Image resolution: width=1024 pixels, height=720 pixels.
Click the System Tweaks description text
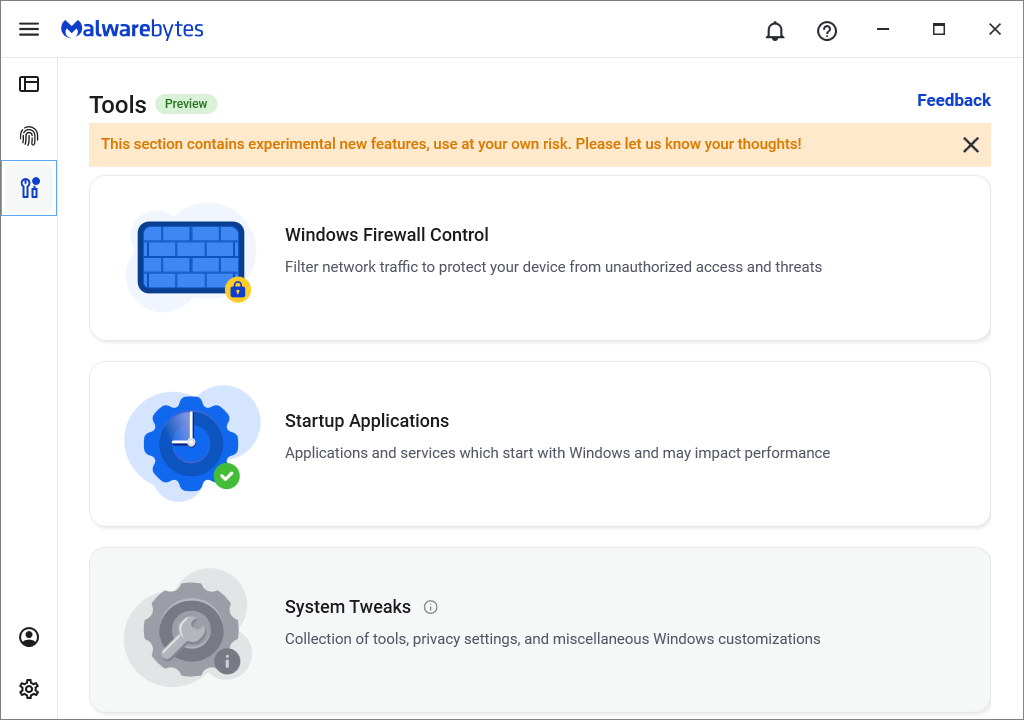point(552,638)
